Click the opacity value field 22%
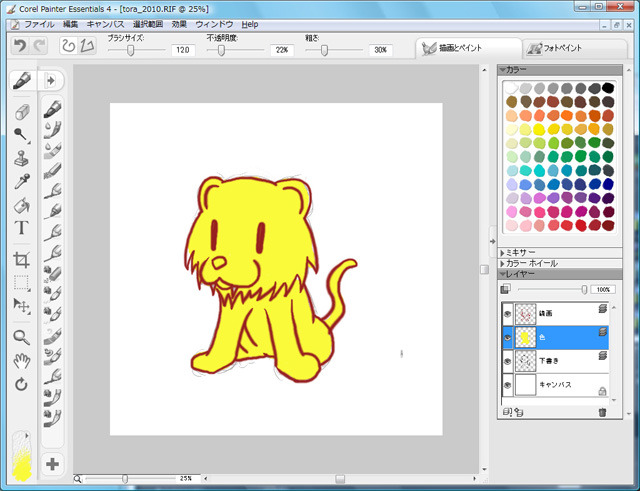 tap(282, 50)
